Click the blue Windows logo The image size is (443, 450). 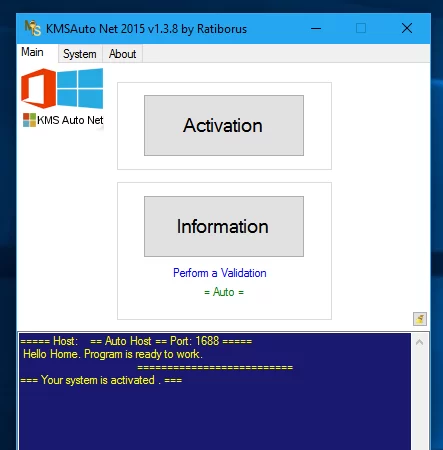[80, 88]
